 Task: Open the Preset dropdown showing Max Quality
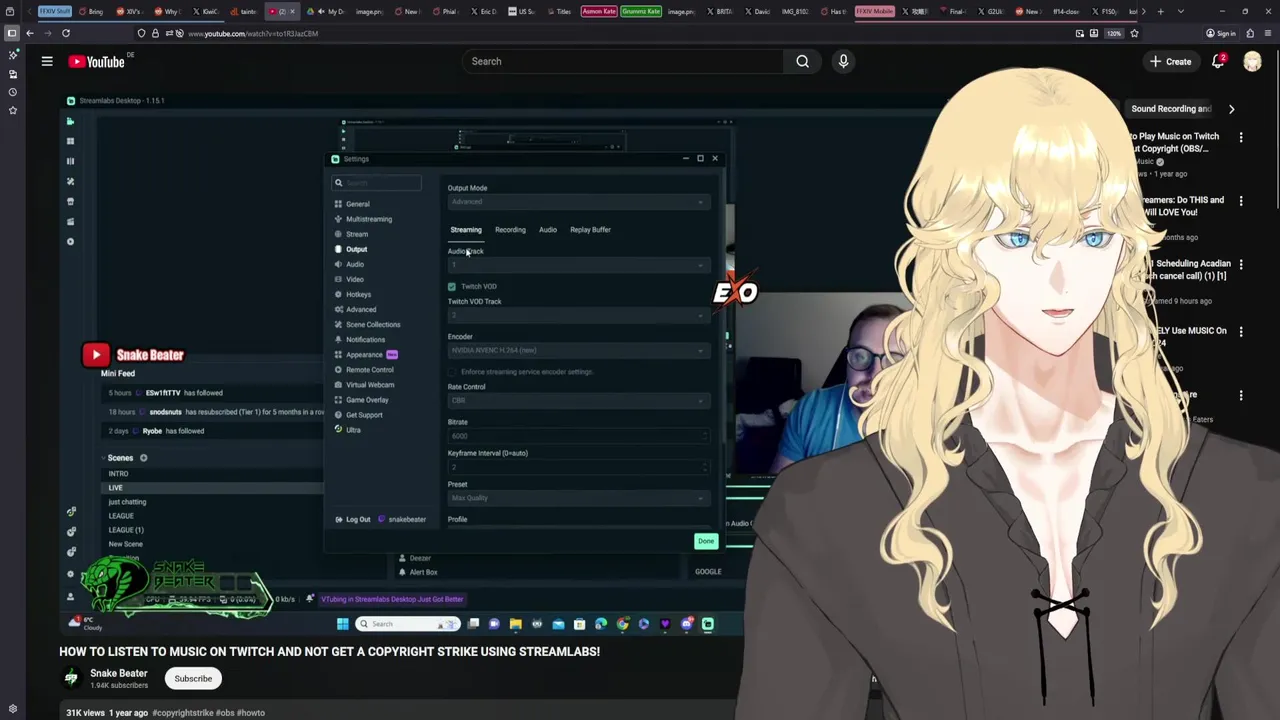pos(578,498)
